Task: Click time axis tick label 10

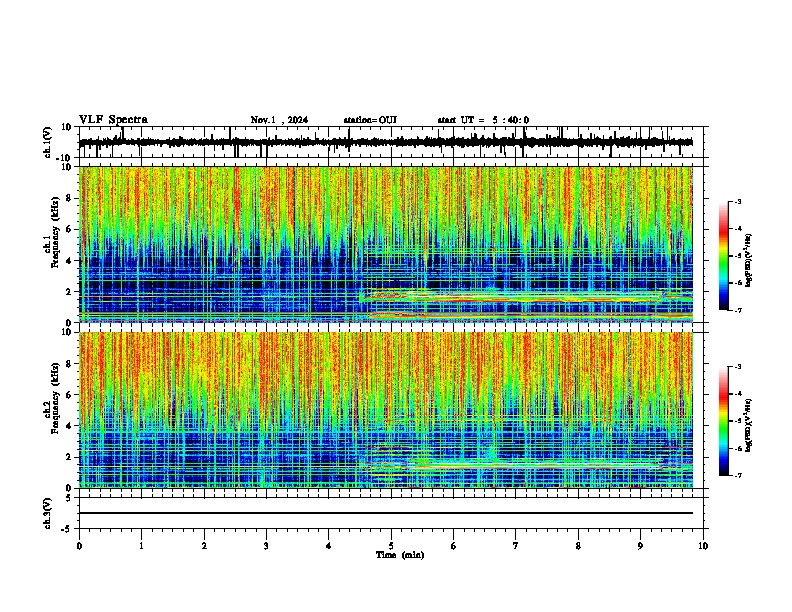Action: pos(703,546)
